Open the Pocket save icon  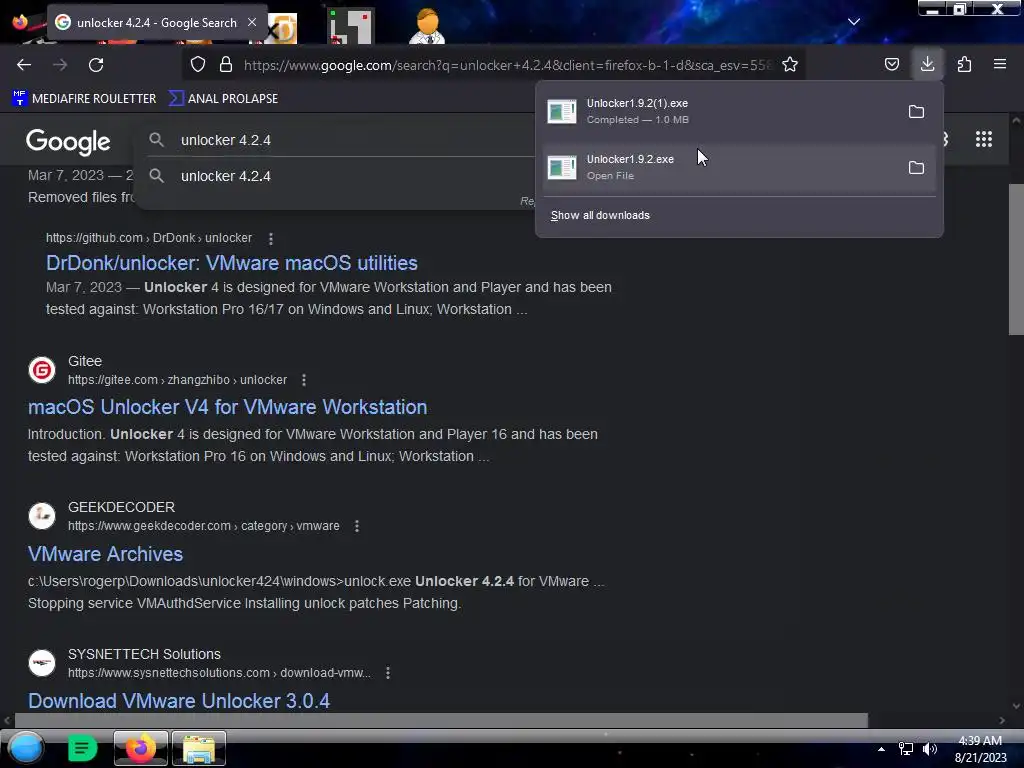pos(891,65)
